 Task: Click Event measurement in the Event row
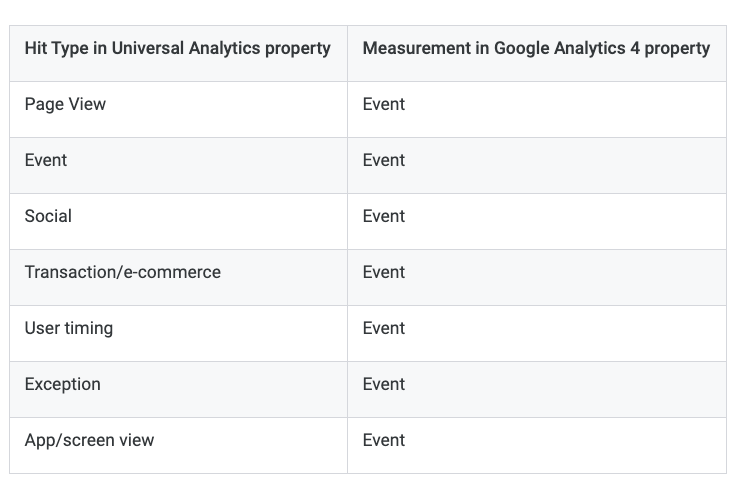(x=384, y=161)
